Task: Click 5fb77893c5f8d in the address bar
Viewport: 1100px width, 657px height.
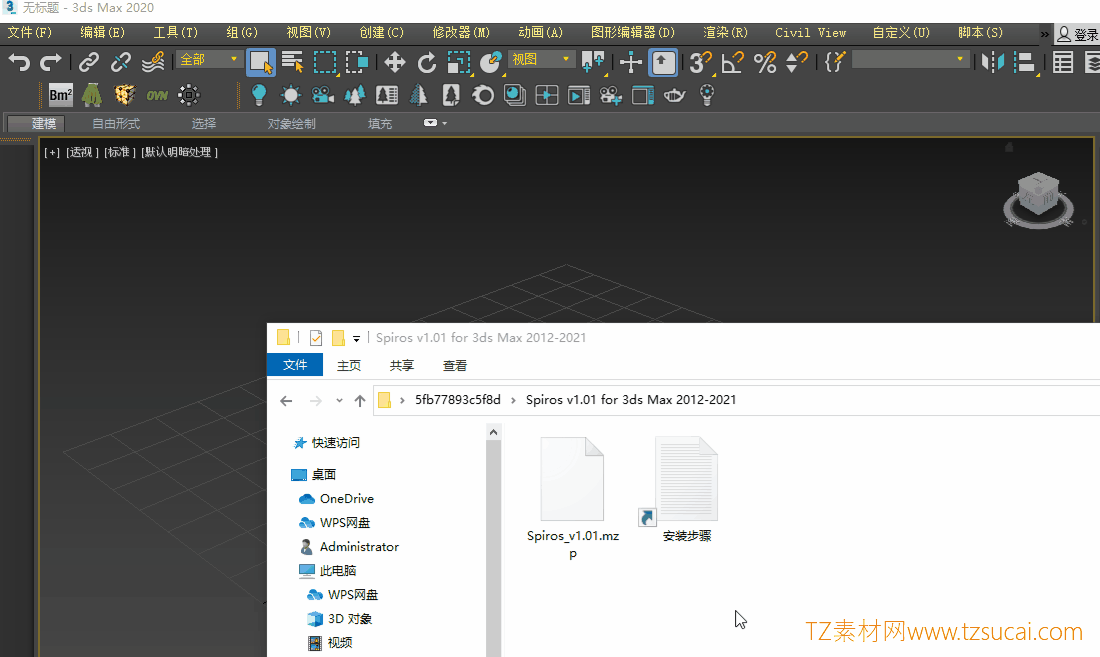Action: [458, 400]
